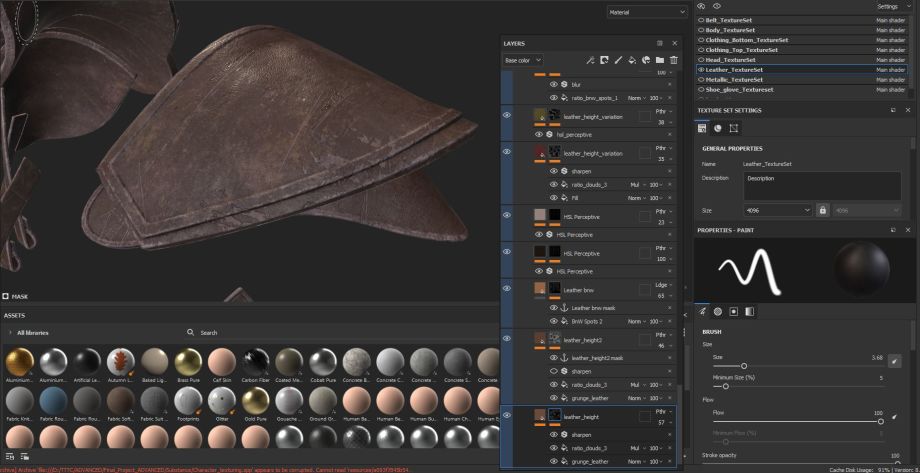Open the Base color channel dropdown
Viewport: 920px width, 473px height.
click(523, 60)
